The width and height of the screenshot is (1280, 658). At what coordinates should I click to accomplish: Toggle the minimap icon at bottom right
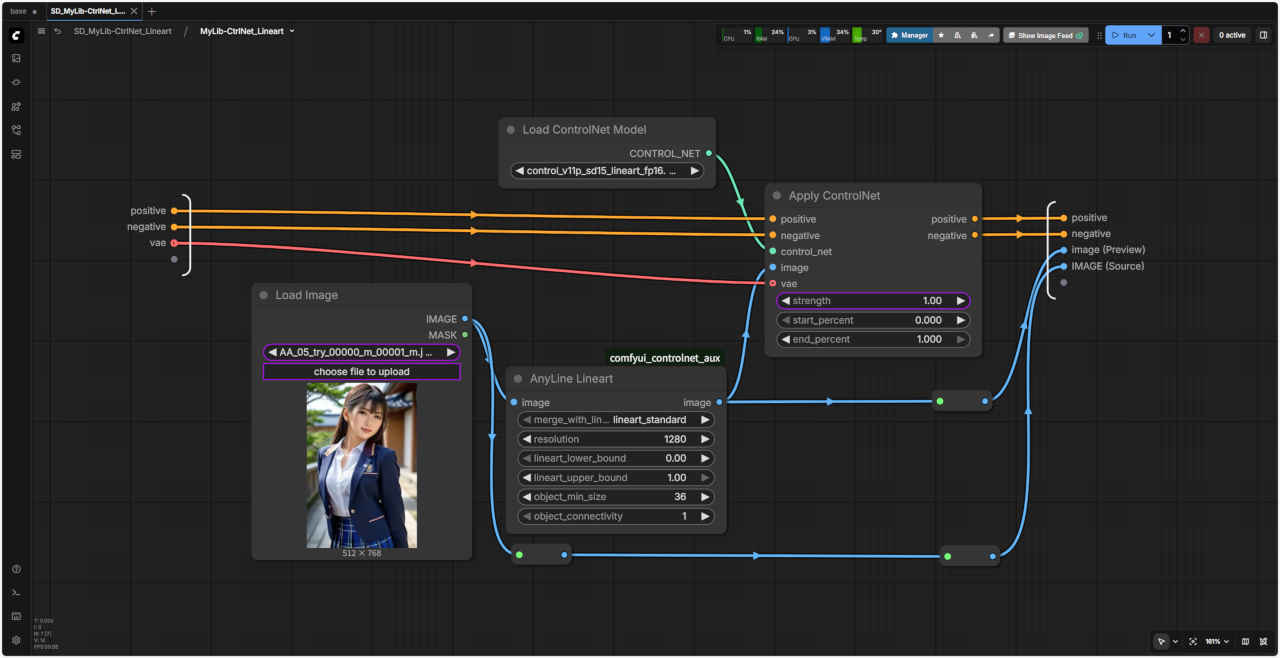(1245, 641)
